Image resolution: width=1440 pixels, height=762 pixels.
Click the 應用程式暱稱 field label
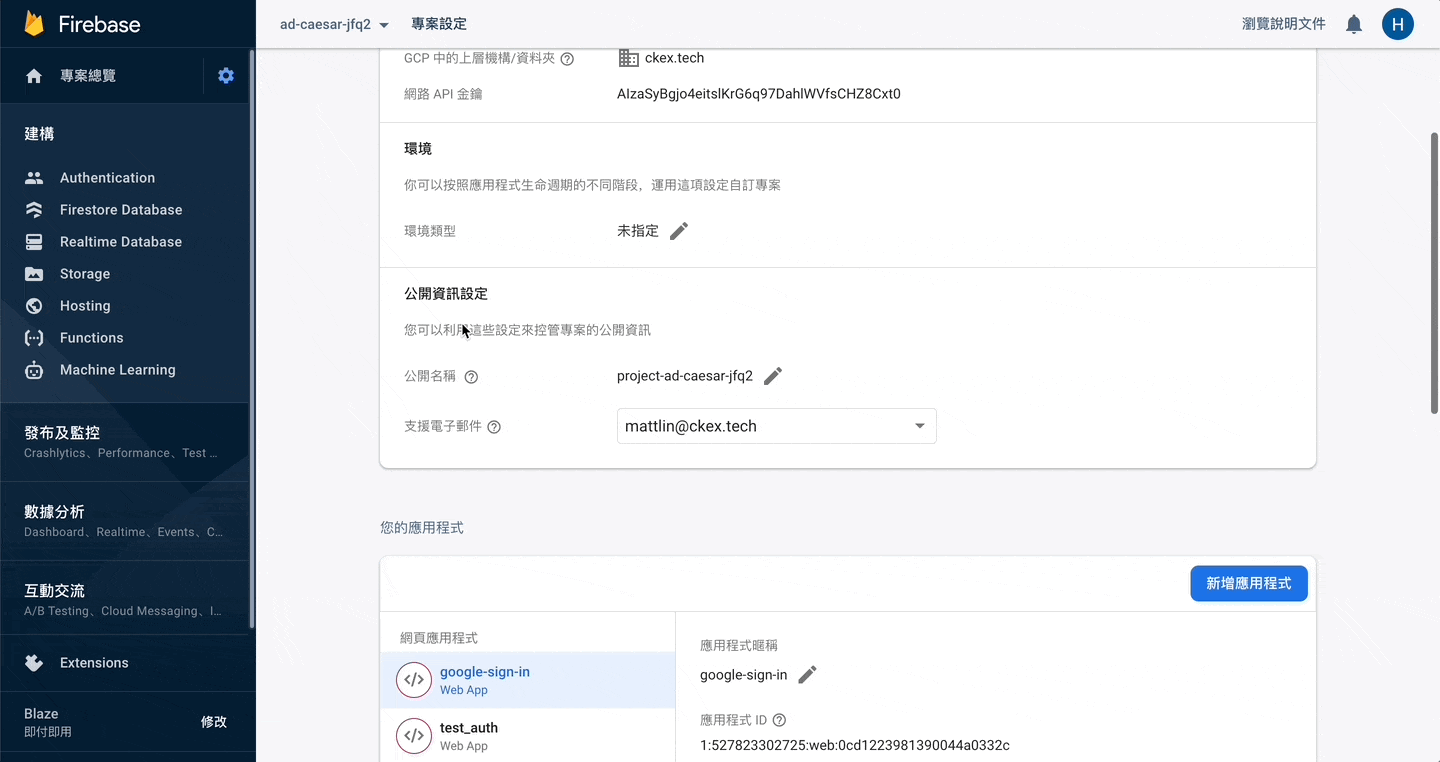tap(739, 646)
